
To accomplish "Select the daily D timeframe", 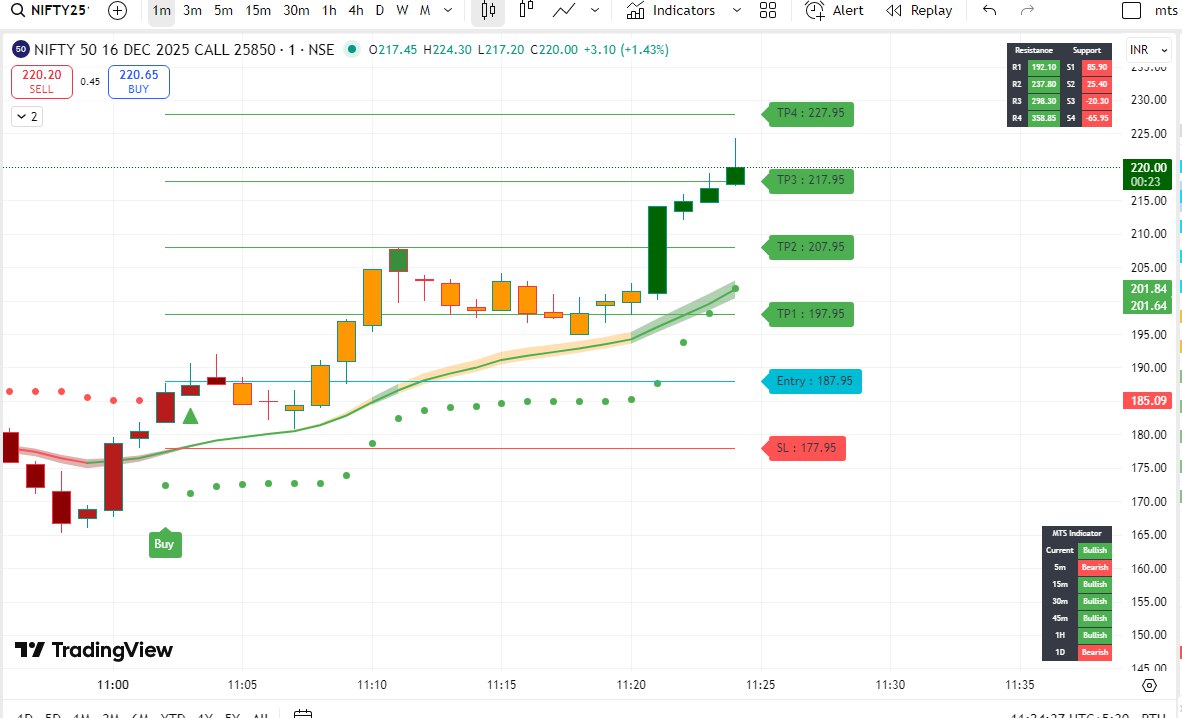I will click(380, 11).
